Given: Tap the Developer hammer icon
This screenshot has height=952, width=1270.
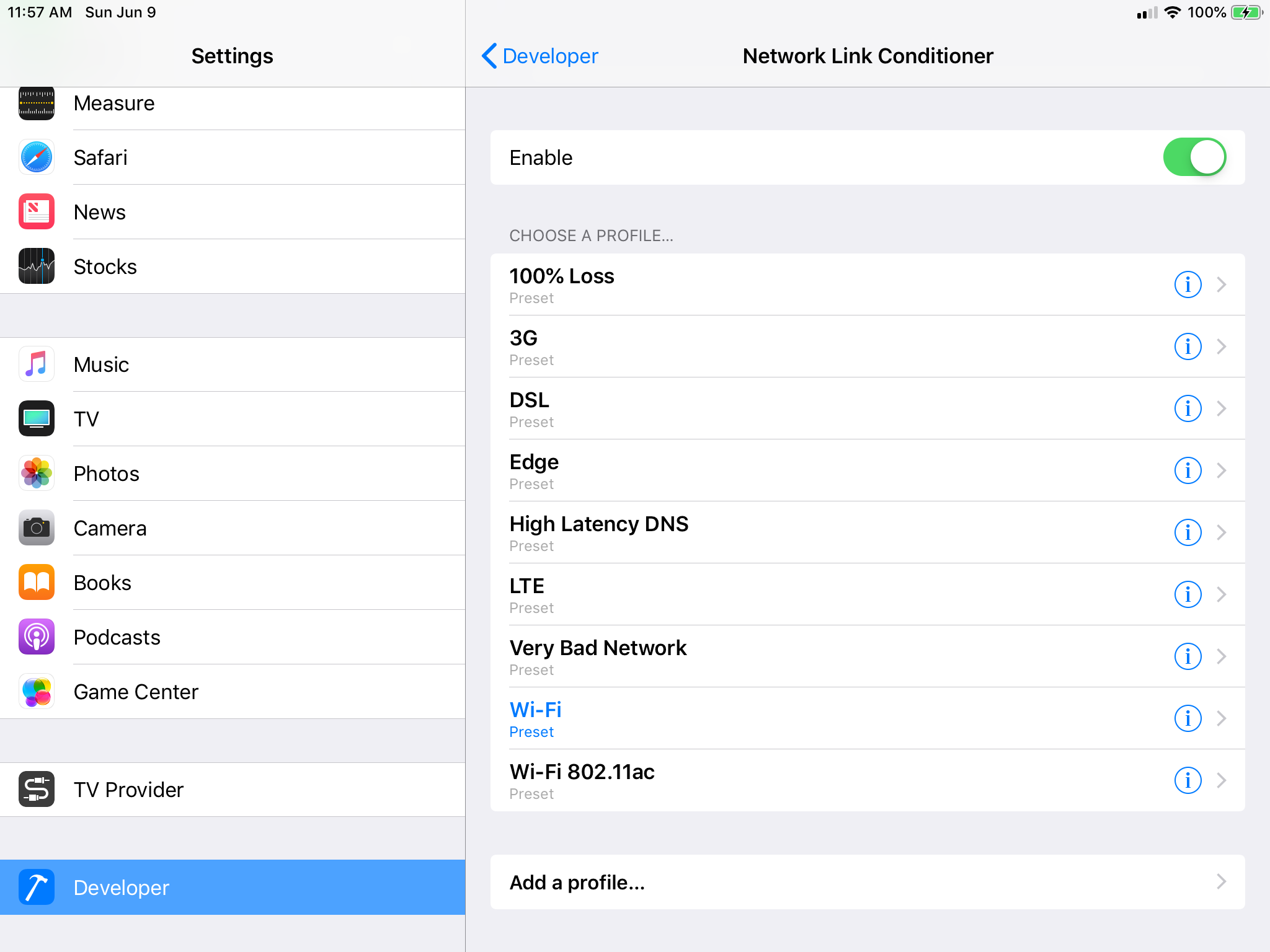Looking at the screenshot, I should pyautogui.click(x=37, y=888).
